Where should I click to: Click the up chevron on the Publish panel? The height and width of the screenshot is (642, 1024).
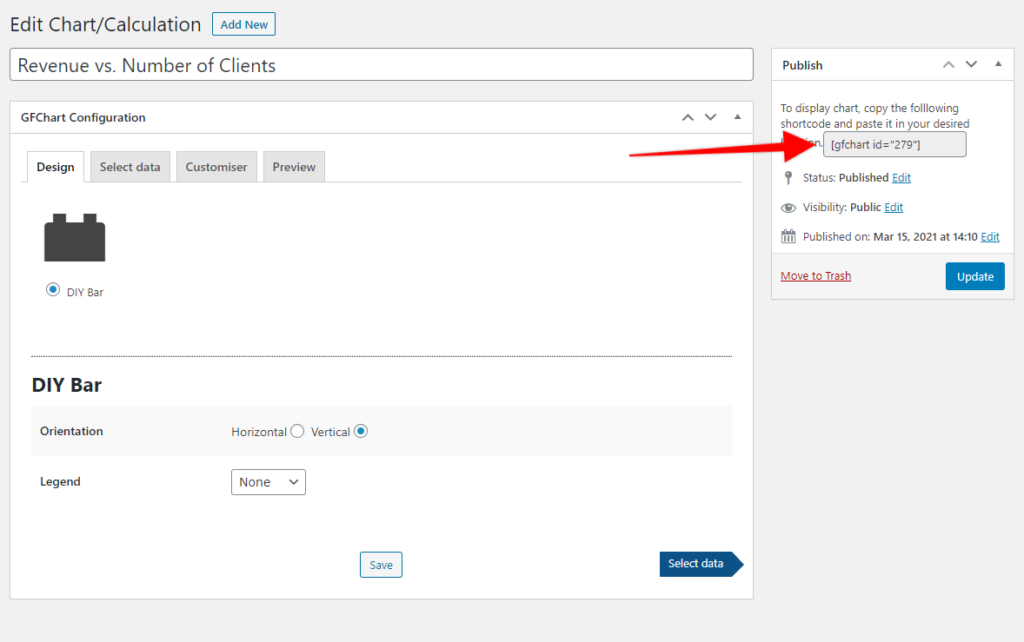point(948,64)
